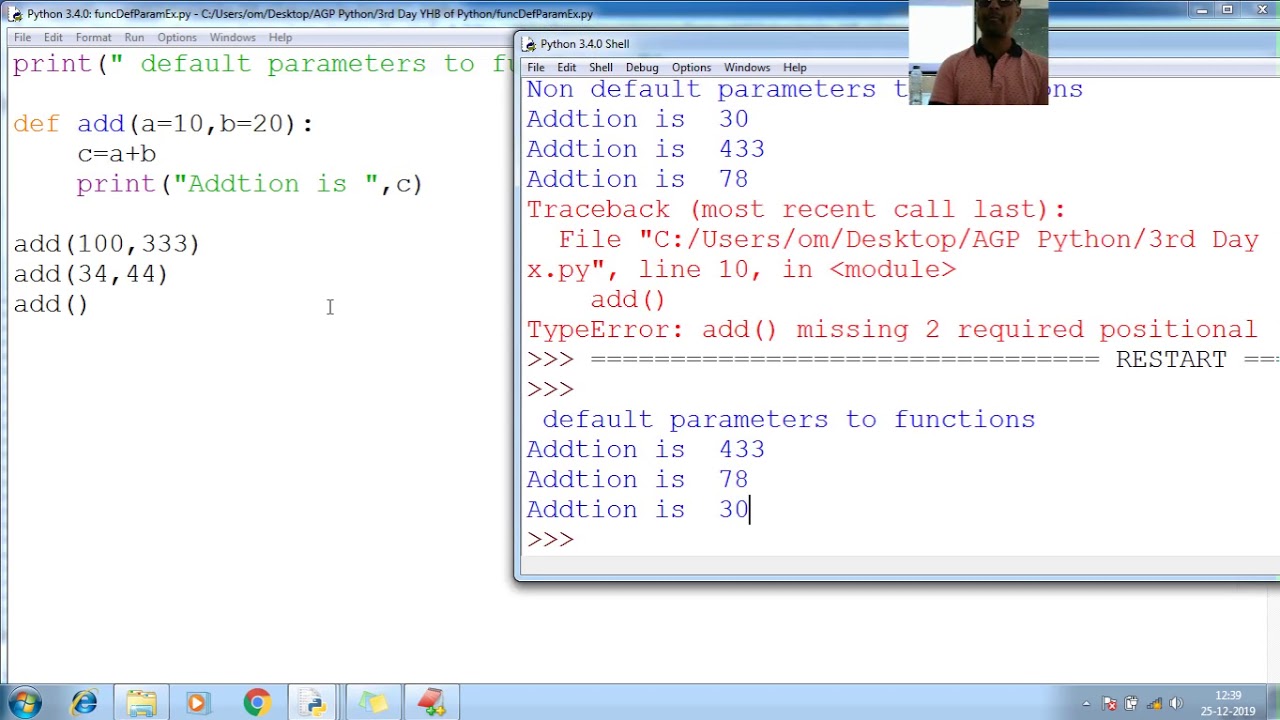
Task: Open the Windows Start menu
Action: click(24, 703)
